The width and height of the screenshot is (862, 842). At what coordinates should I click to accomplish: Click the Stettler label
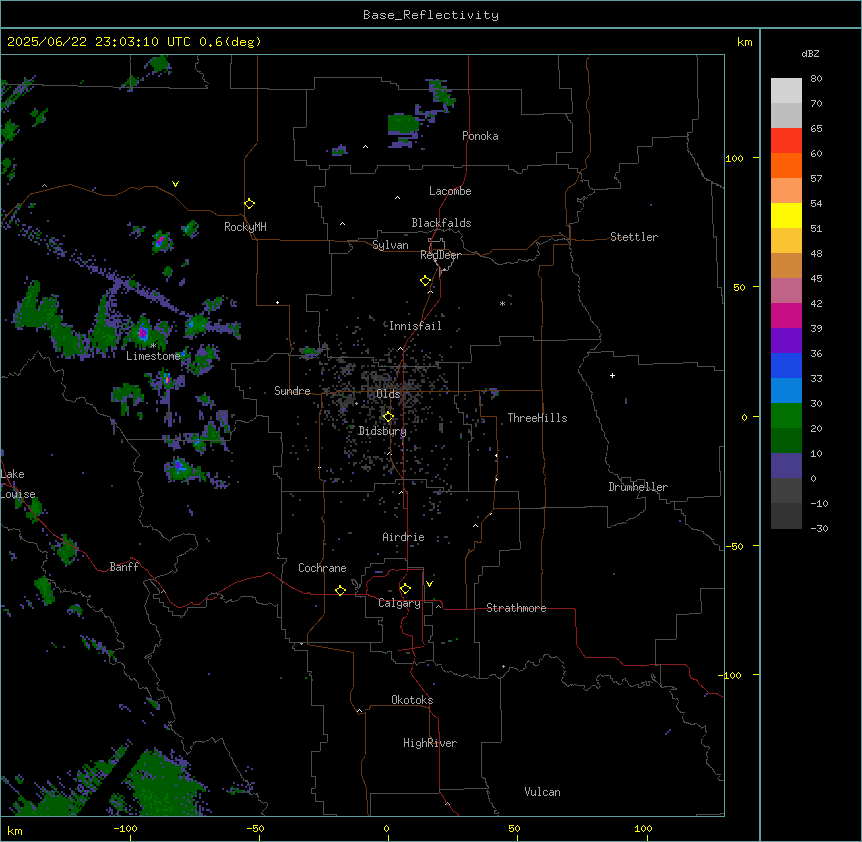pyautogui.click(x=634, y=237)
